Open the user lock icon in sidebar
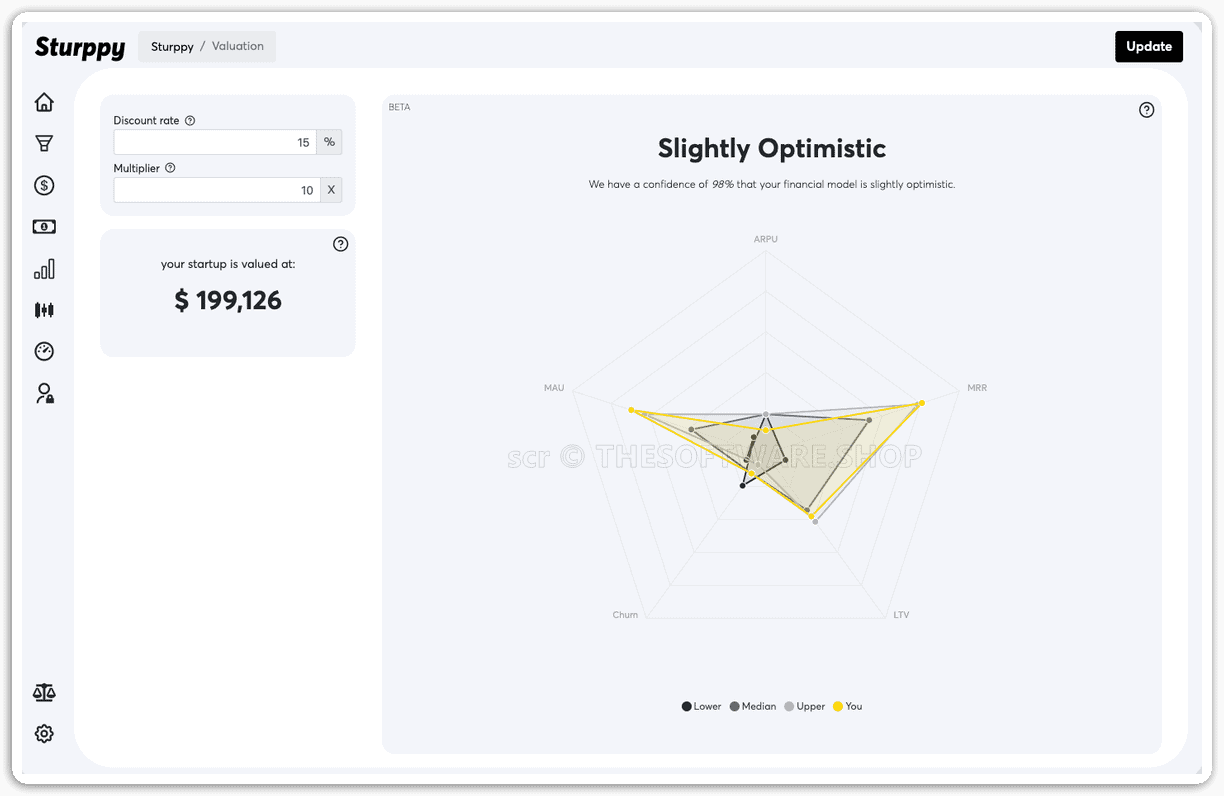This screenshot has height=796, width=1224. 44,393
